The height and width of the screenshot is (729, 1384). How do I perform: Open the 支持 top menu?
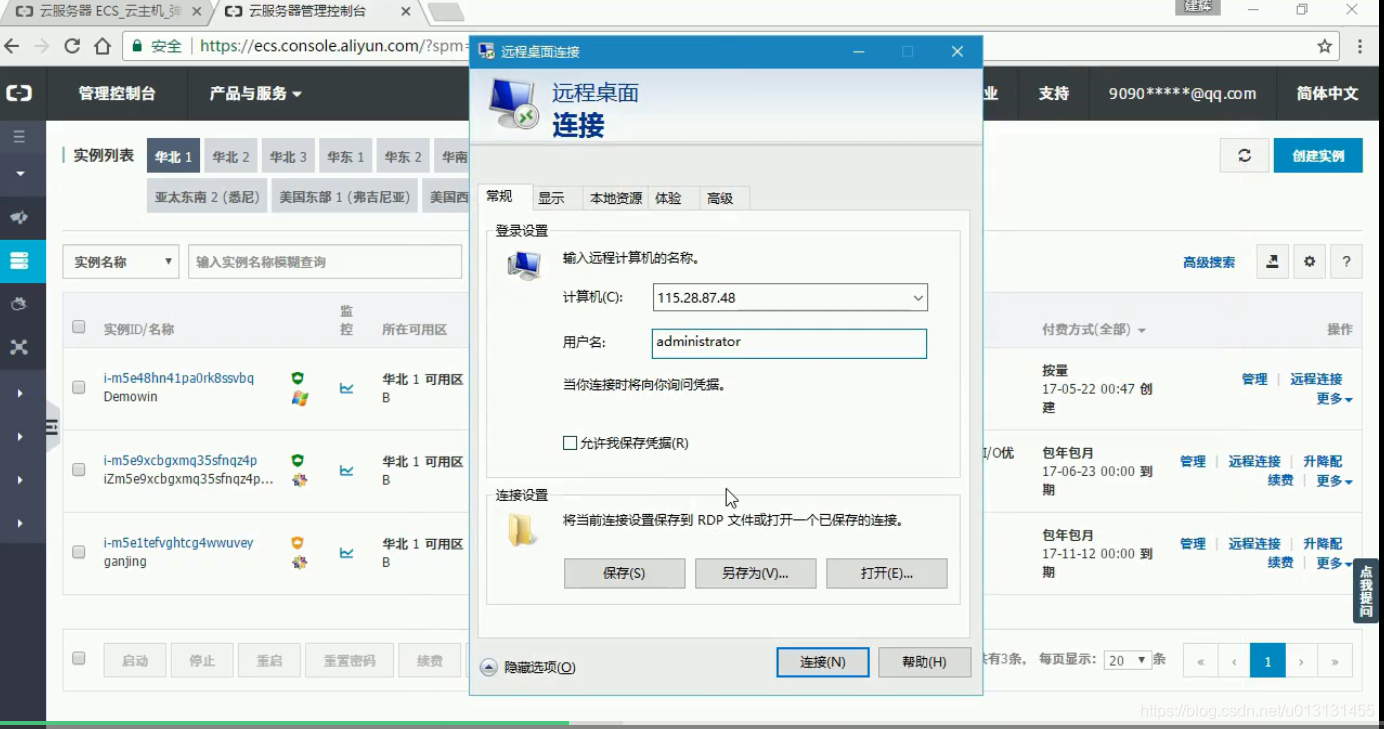pyautogui.click(x=1054, y=93)
